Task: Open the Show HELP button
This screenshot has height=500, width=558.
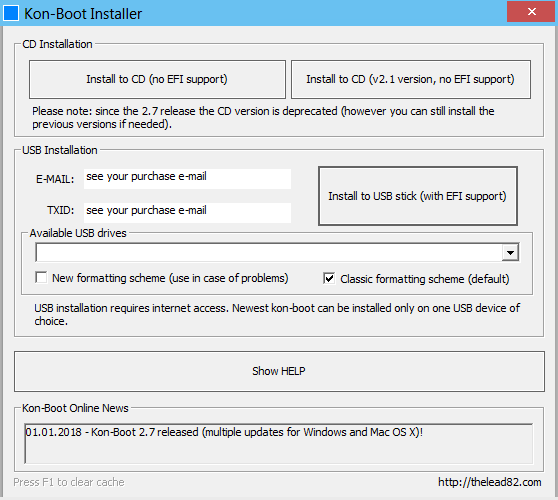Action: coord(279,371)
